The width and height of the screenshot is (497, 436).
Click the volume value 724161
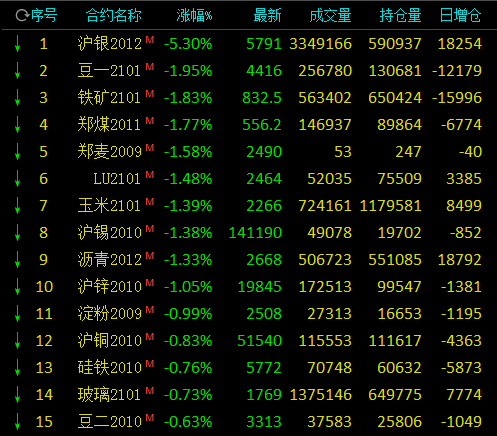click(x=325, y=206)
